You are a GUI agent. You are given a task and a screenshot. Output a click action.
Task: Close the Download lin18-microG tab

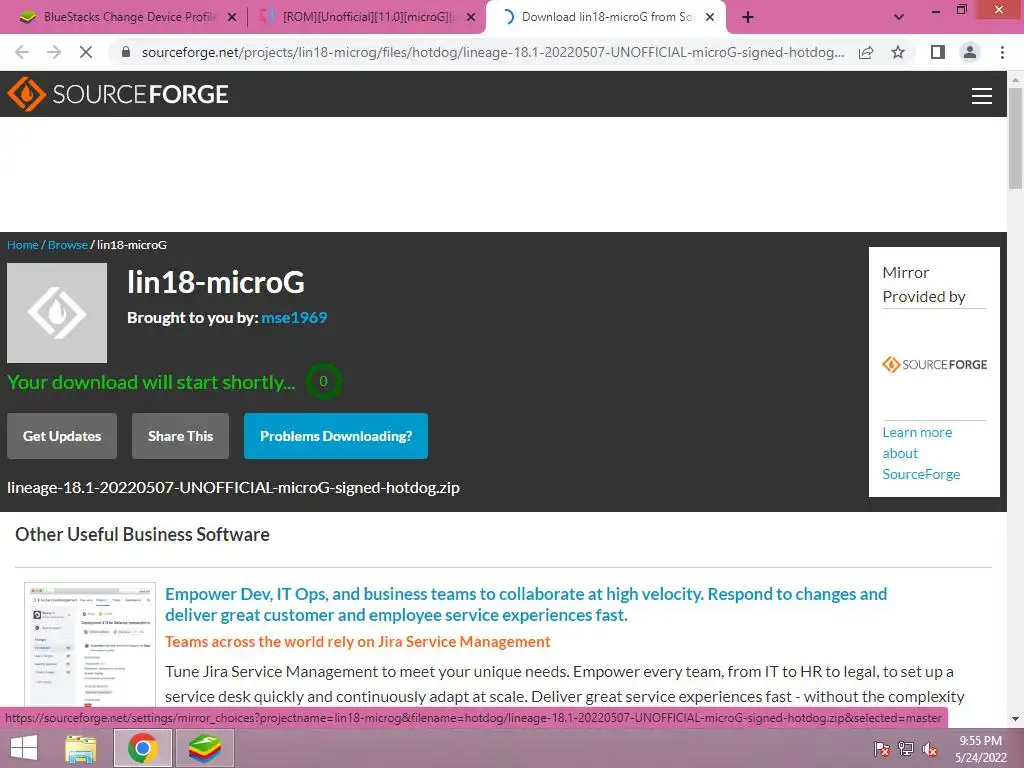710,18
